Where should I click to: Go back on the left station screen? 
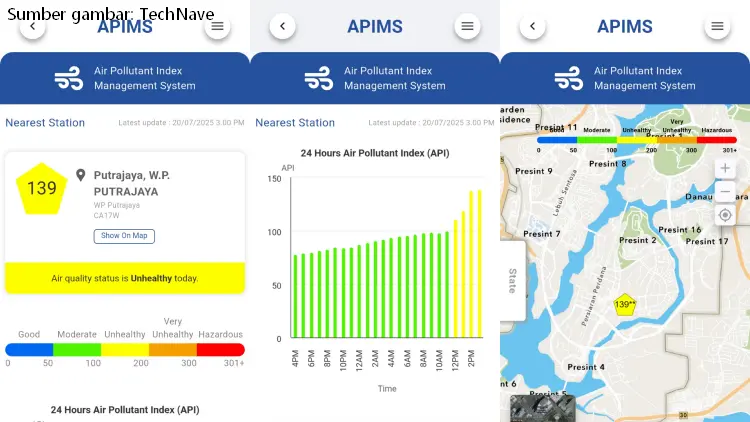tap(33, 26)
